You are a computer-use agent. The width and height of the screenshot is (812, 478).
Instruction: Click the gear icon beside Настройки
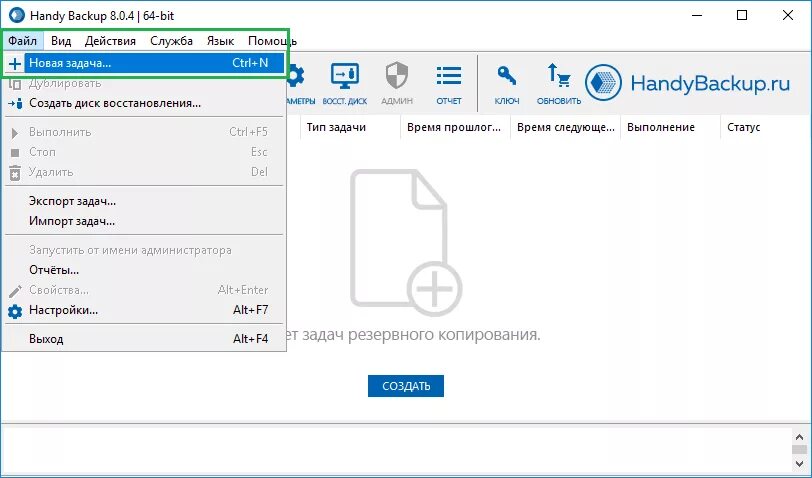click(x=15, y=311)
